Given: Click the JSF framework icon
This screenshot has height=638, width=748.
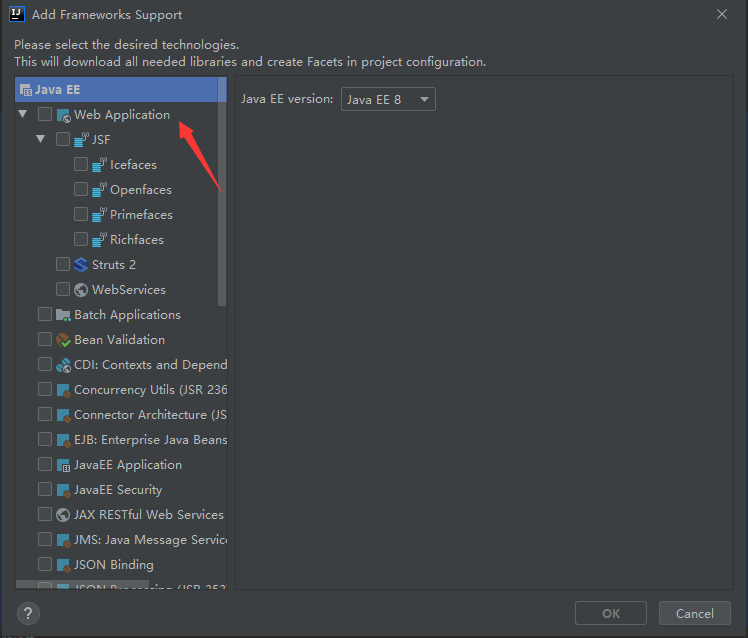Looking at the screenshot, I should (82, 140).
